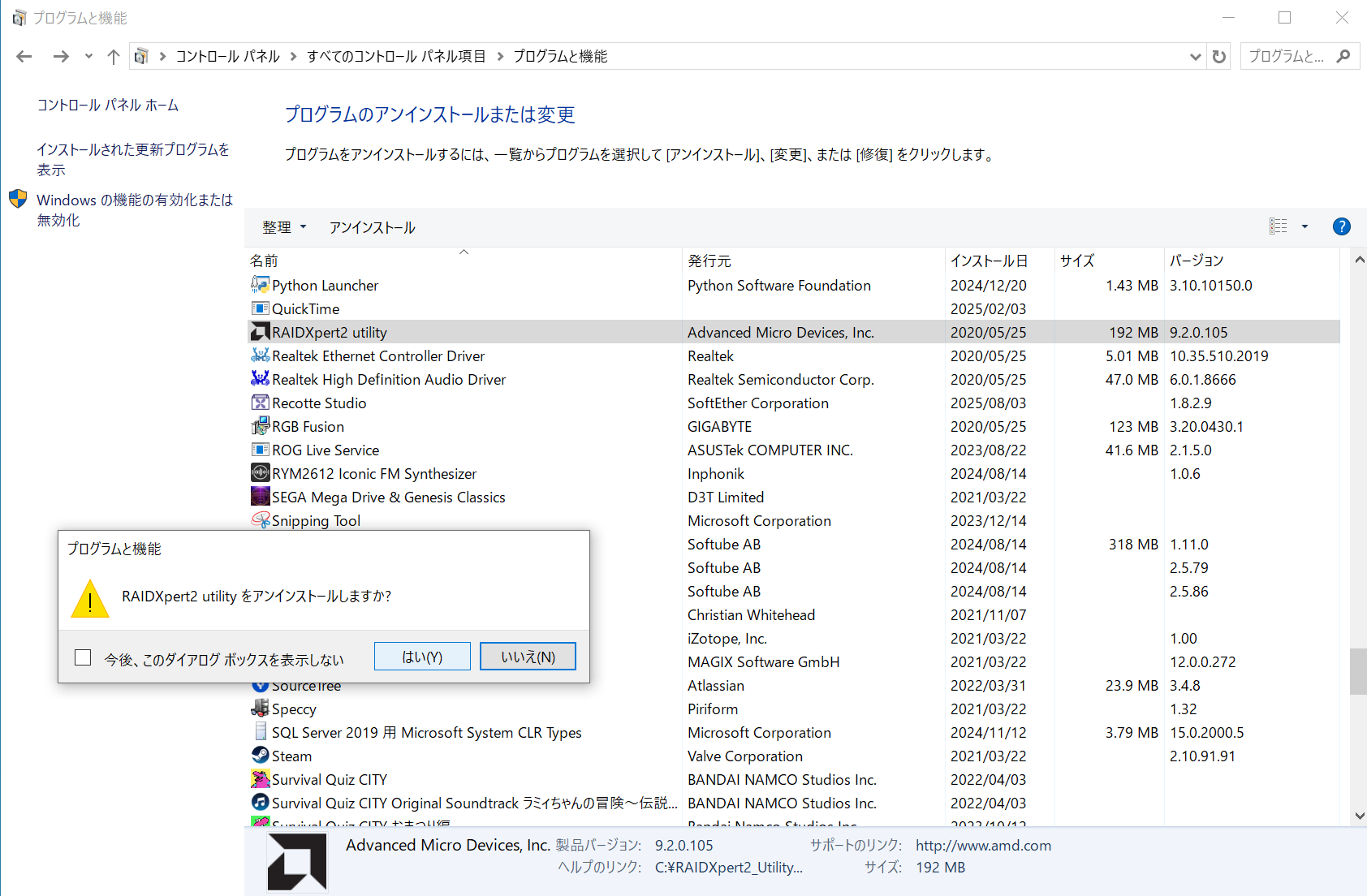Open the address bar history dropdown
Image resolution: width=1367 pixels, height=896 pixels.
(1195, 56)
